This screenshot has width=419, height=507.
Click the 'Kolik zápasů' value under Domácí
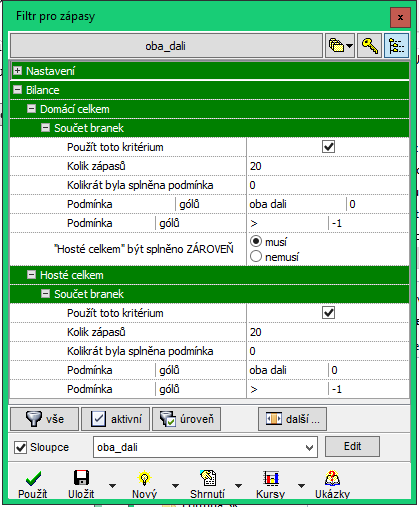328,166
